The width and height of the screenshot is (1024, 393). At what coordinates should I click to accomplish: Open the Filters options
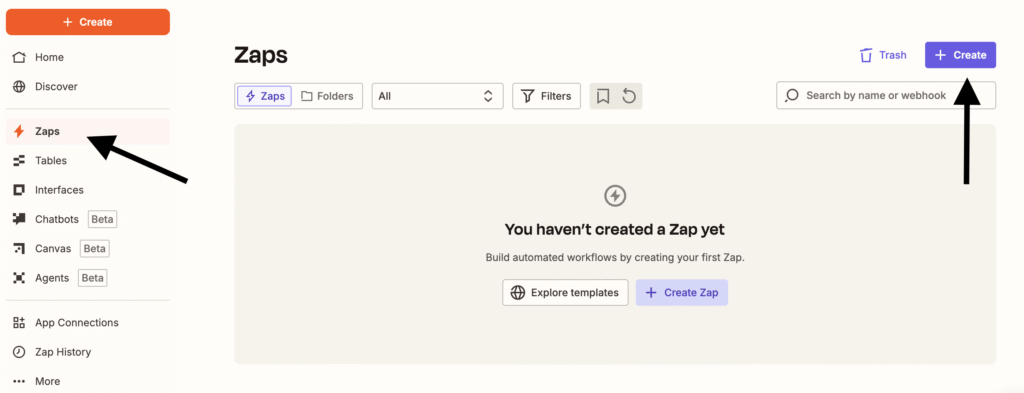coord(547,96)
